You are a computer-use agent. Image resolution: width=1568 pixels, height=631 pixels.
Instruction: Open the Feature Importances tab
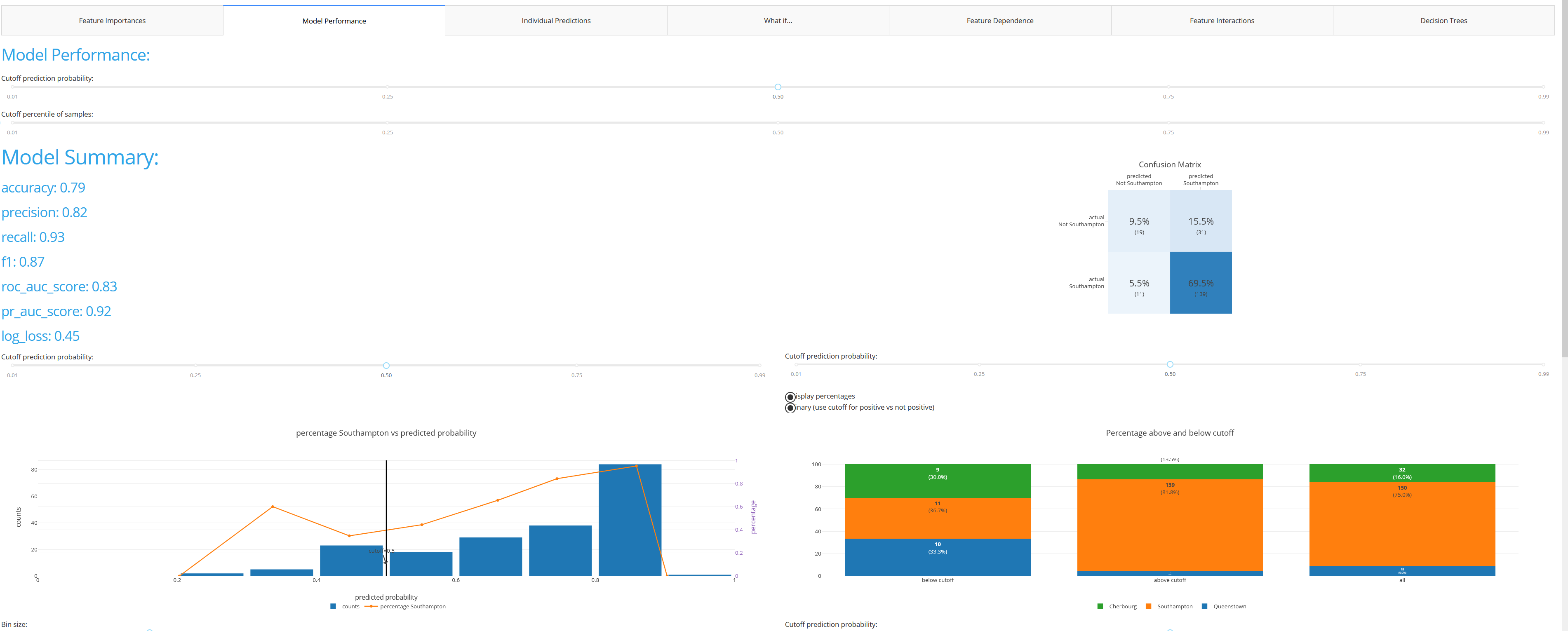(112, 21)
